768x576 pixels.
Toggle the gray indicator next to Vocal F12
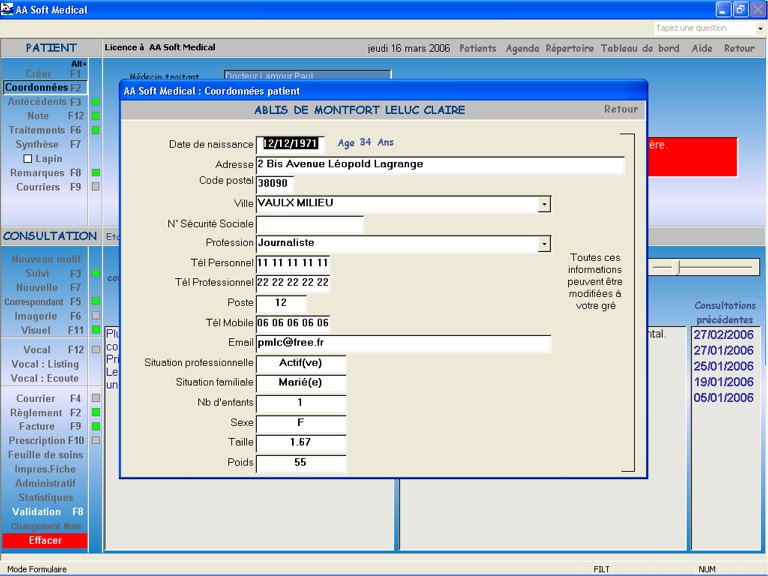[96, 350]
